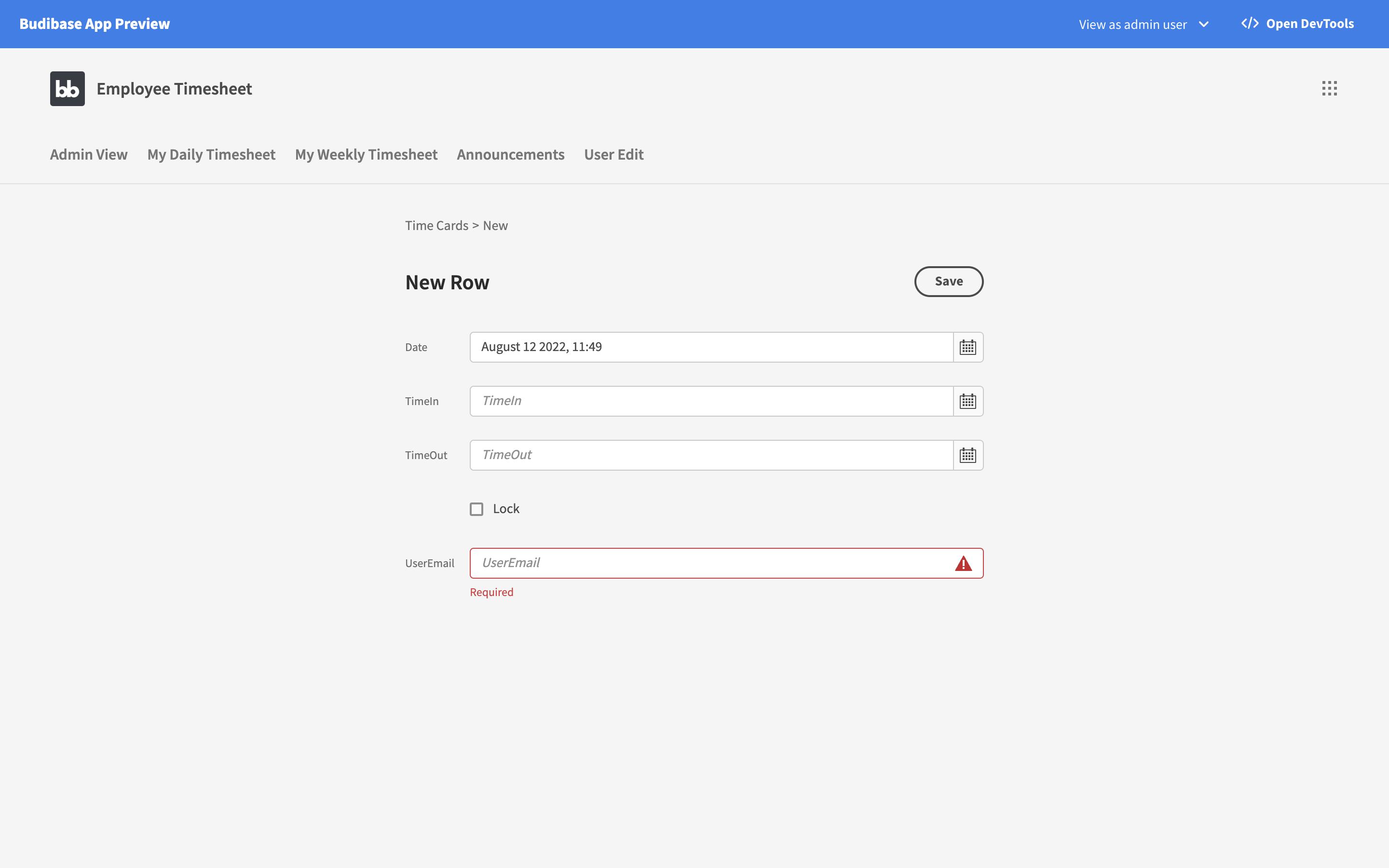Screen dimensions: 1389x868
Task: Open the View as admin user dropdown
Action: (1144, 24)
